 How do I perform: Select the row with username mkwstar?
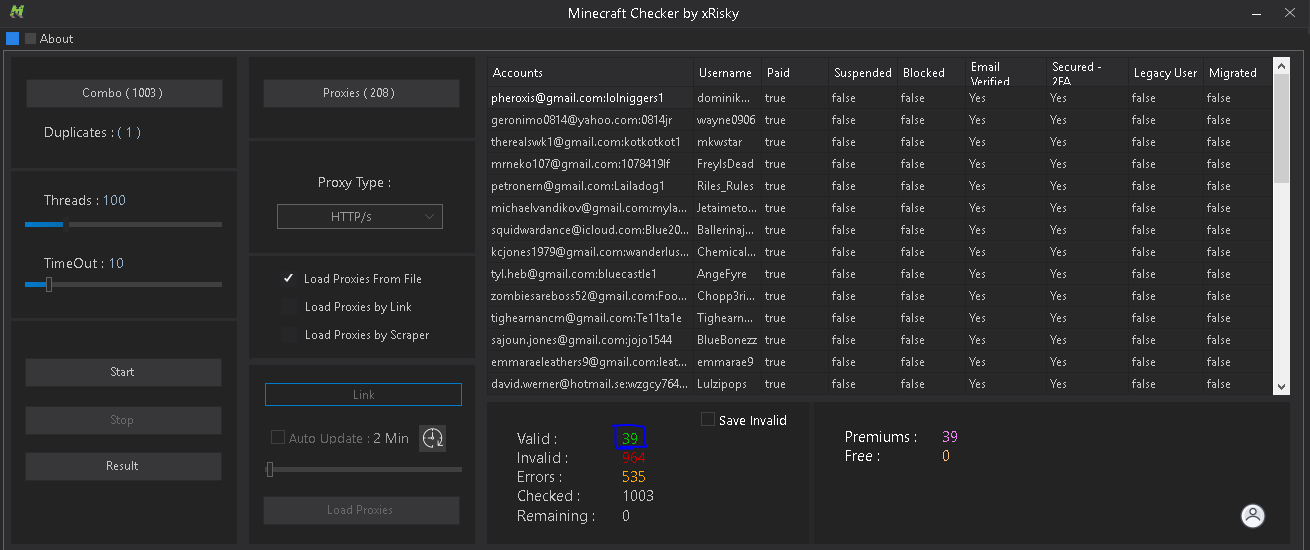coord(880,142)
